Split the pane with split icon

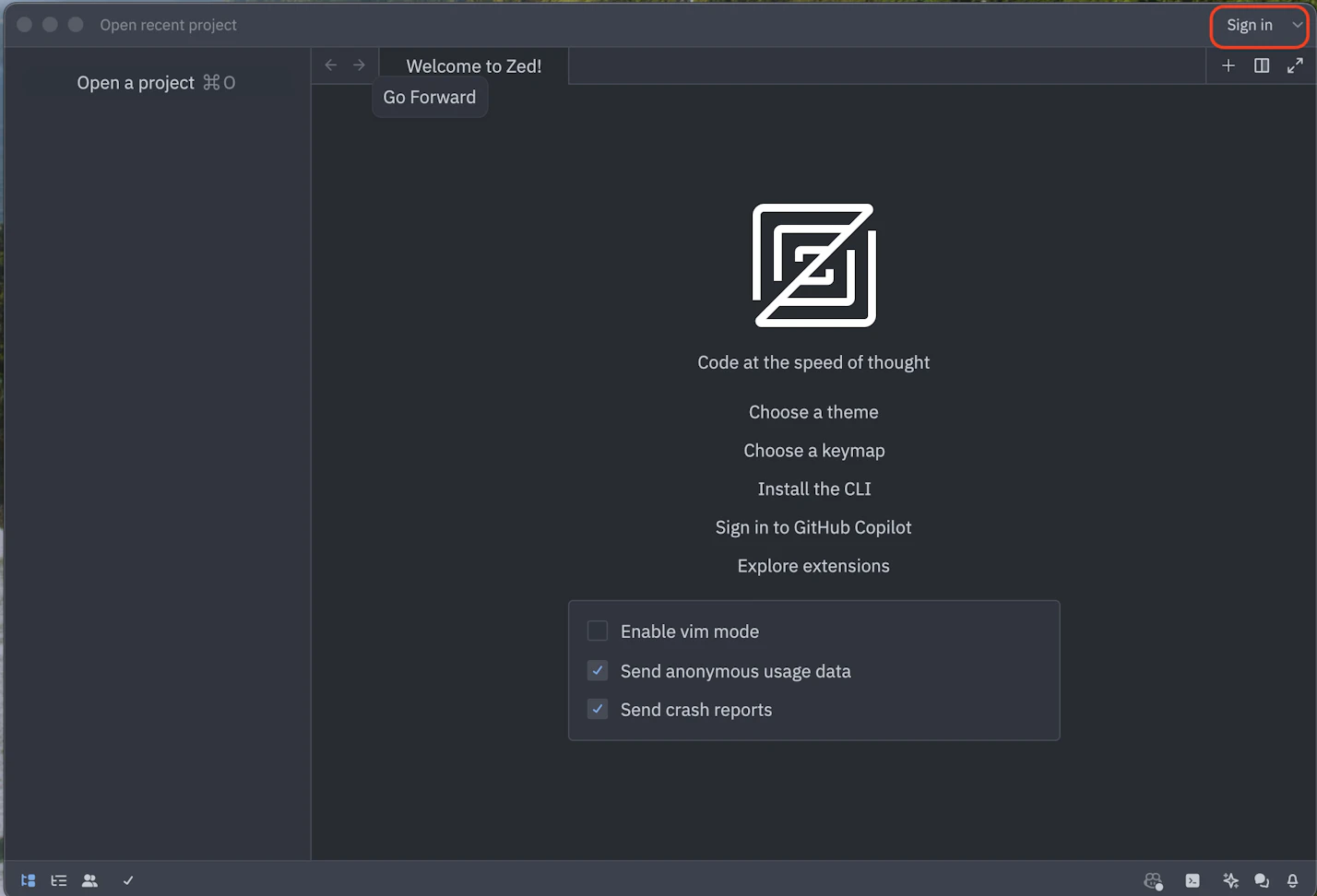1262,65
